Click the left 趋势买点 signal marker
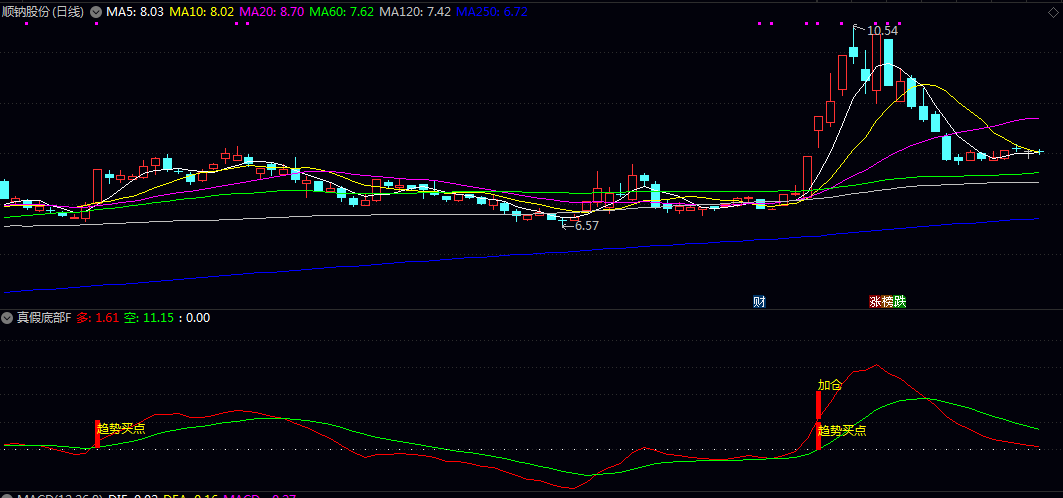The image size is (1063, 498). [x=120, y=428]
